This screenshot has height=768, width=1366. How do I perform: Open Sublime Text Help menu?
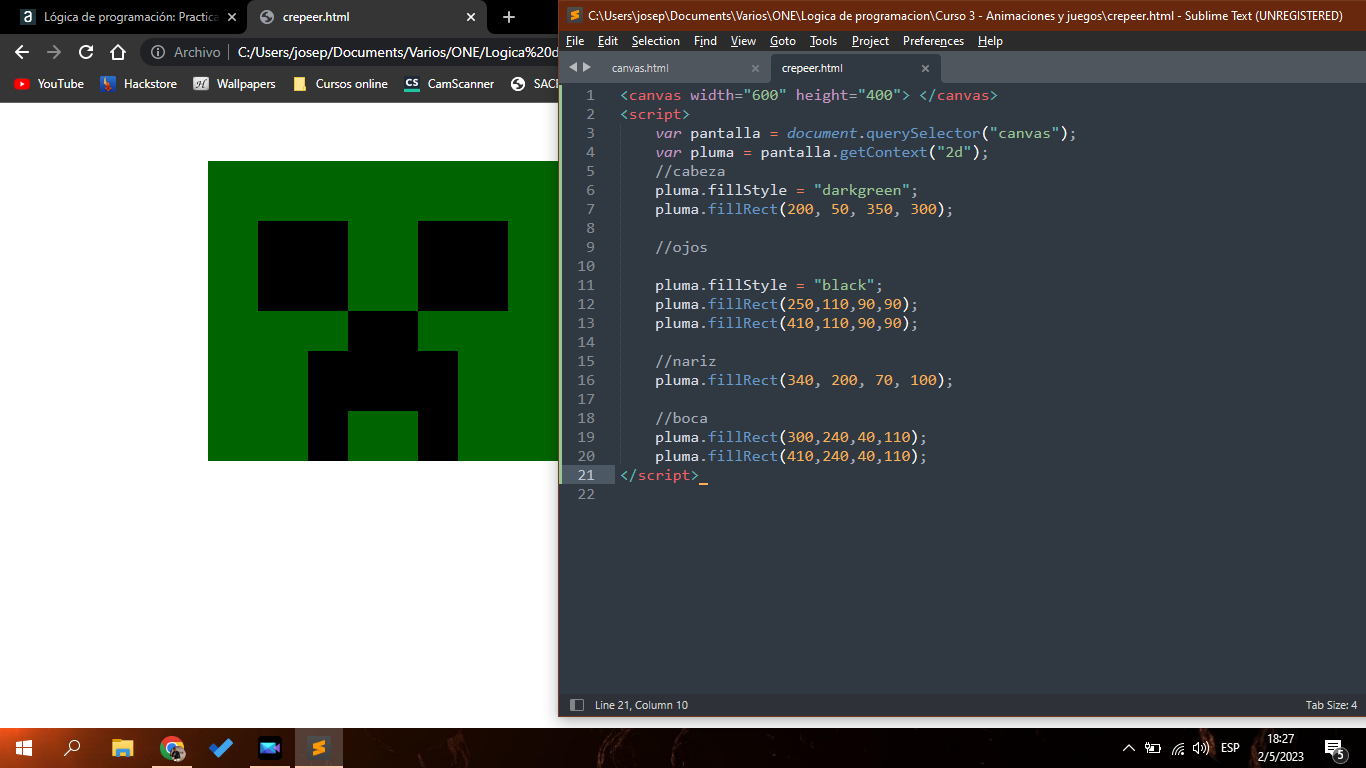pos(990,41)
